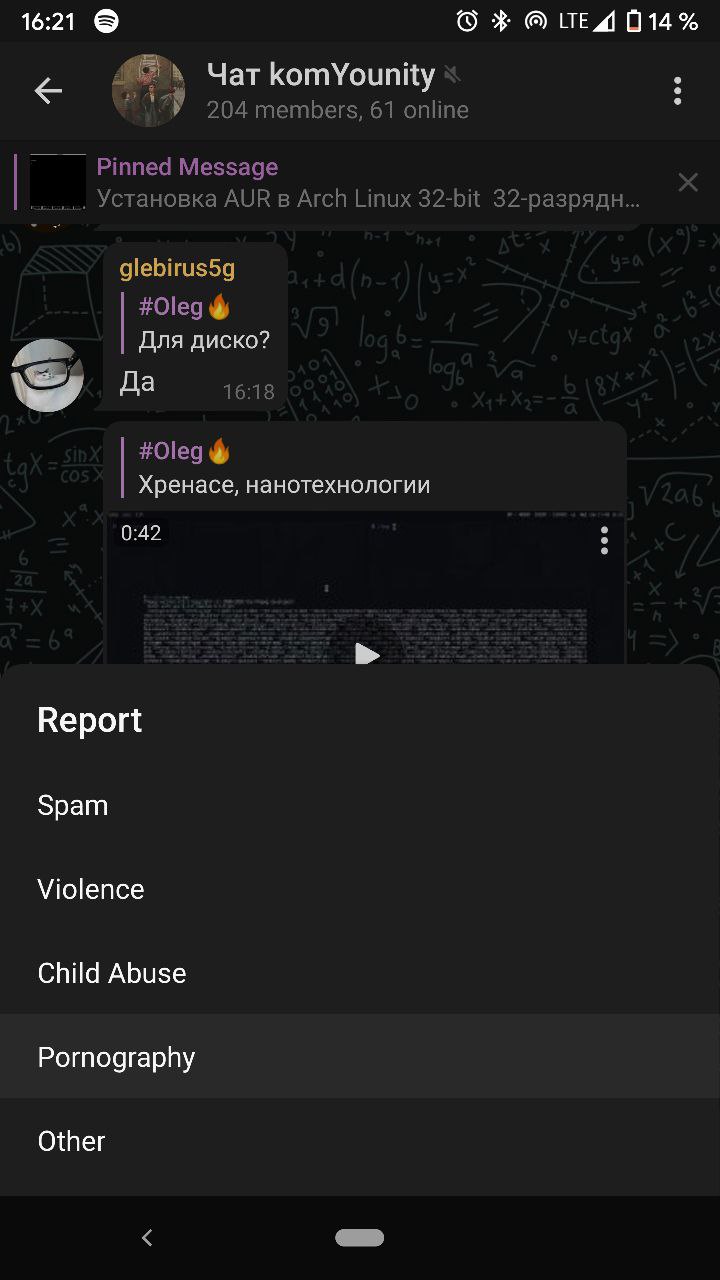Select Other as report reason
This screenshot has height=1280, width=720.
(x=360, y=1141)
